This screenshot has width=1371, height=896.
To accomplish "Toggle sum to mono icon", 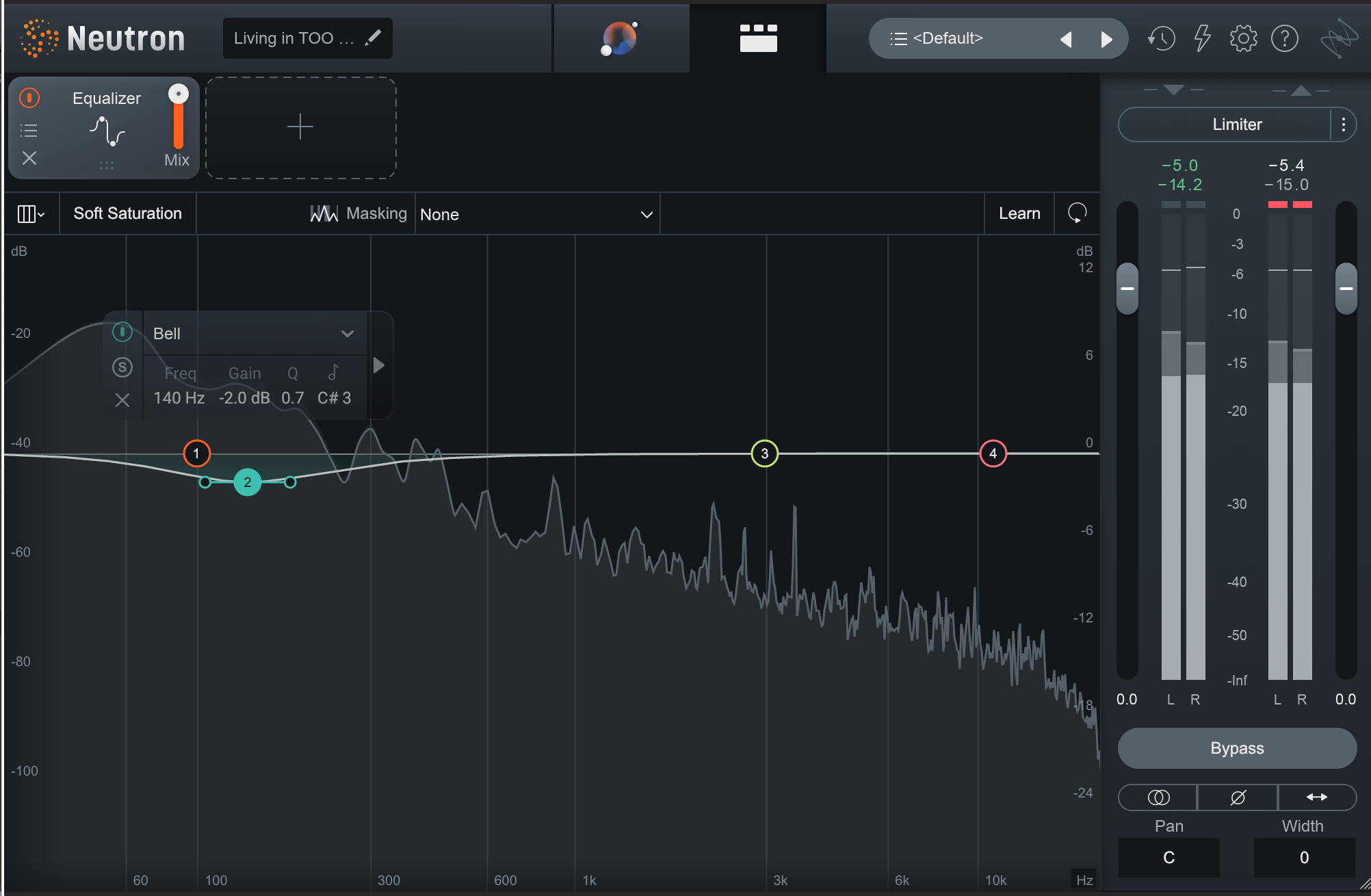I will [x=1158, y=798].
